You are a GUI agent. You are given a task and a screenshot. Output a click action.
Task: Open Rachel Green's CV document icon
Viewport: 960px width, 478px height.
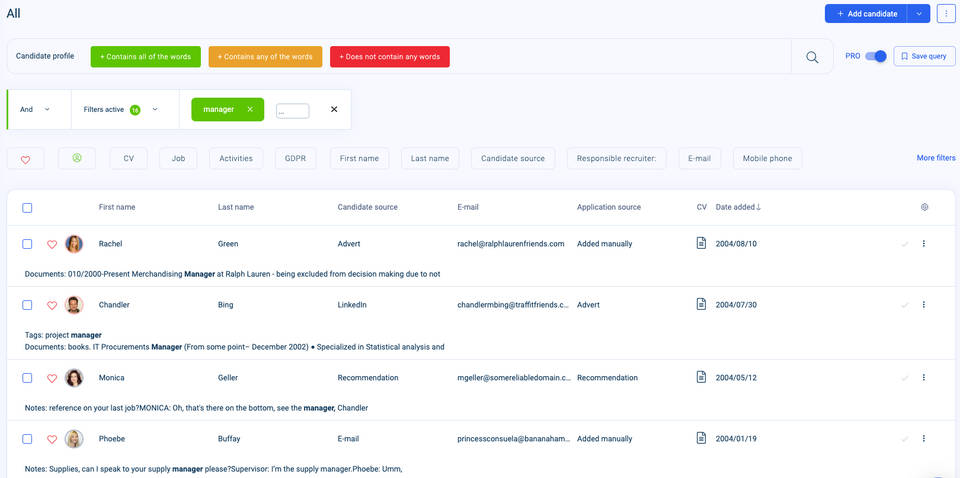[702, 243]
